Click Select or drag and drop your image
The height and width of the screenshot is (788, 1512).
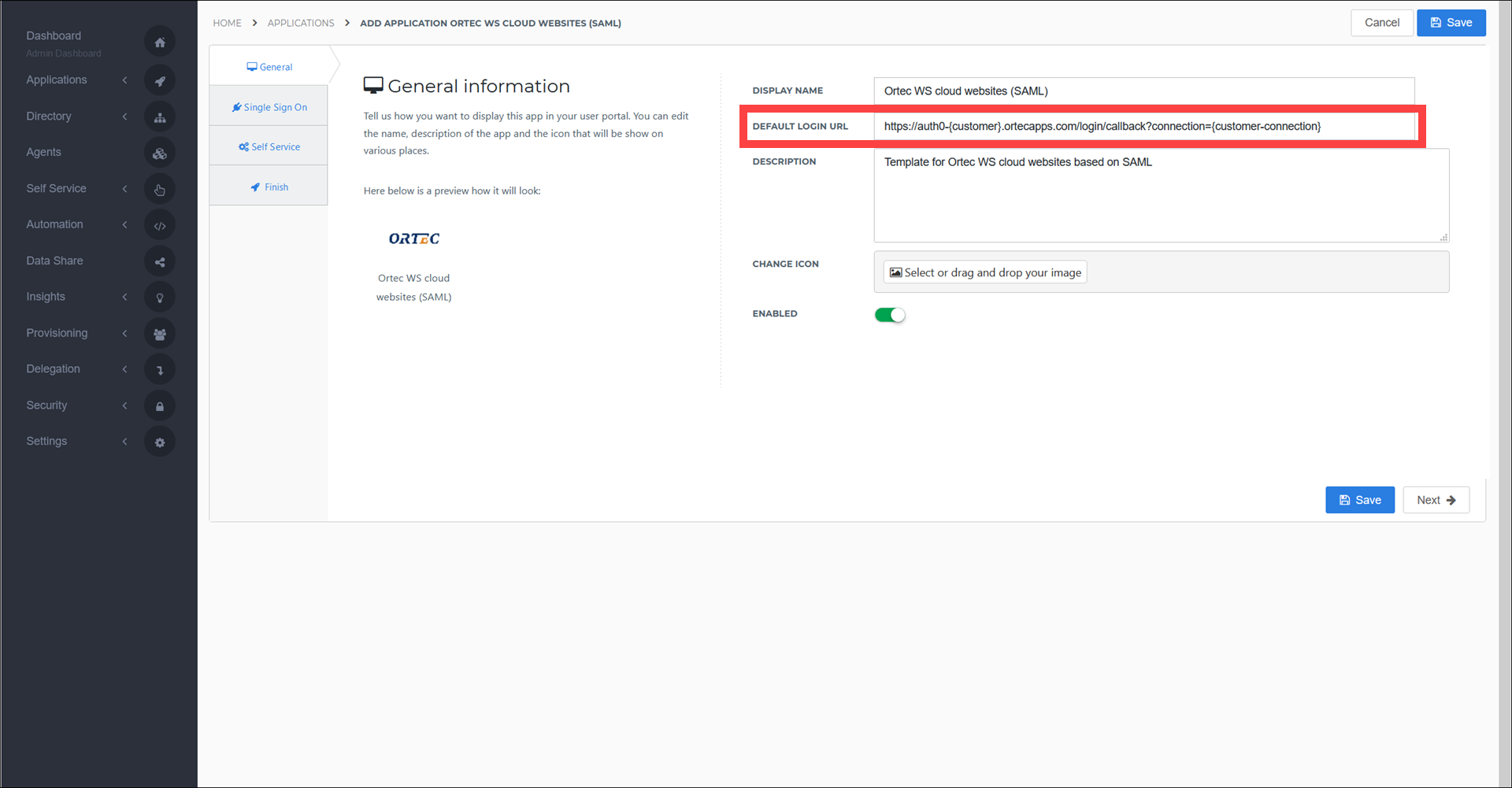[x=985, y=272]
